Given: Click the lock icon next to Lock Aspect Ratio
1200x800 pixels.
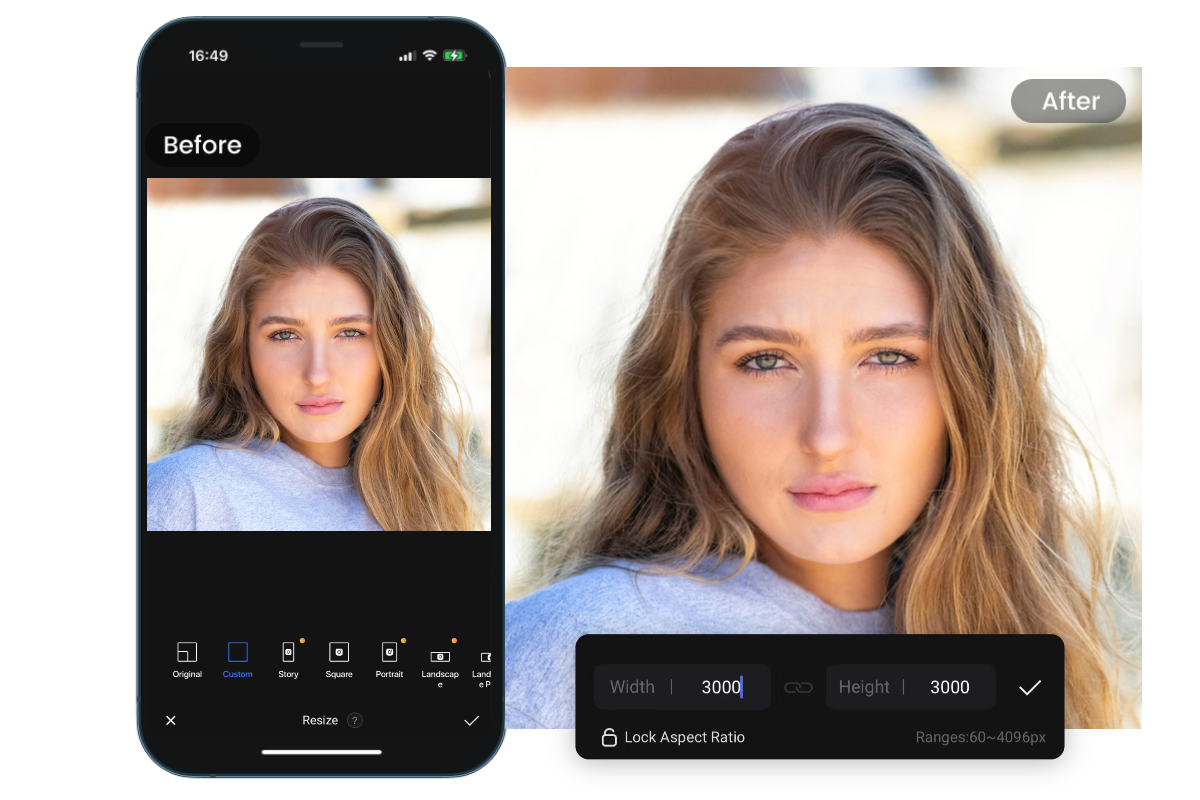Looking at the screenshot, I should [x=609, y=737].
